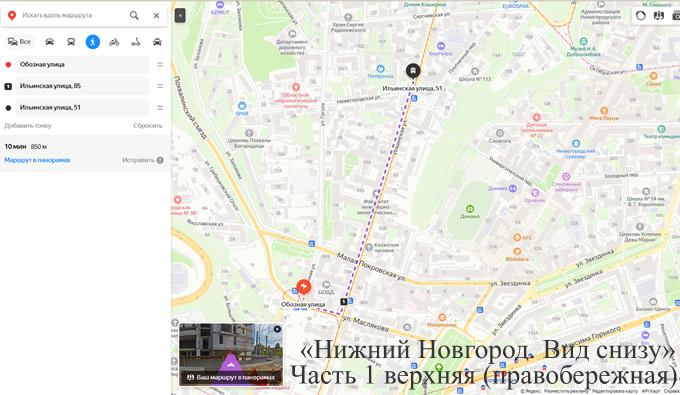The image size is (680, 395).
Task: Select the bicycle route mode
Action: pos(114,42)
